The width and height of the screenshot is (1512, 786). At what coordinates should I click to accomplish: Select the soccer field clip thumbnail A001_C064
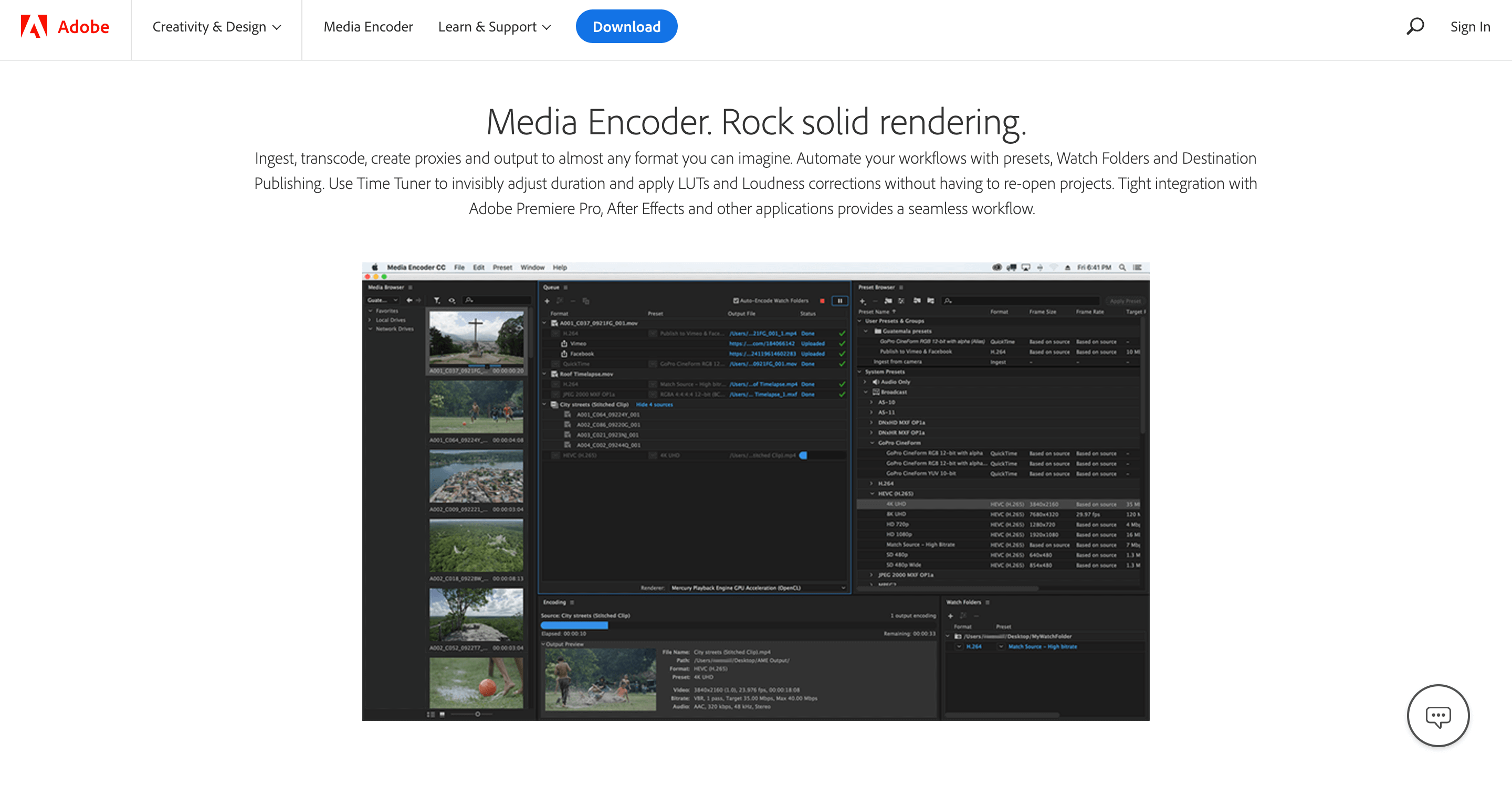(476, 407)
